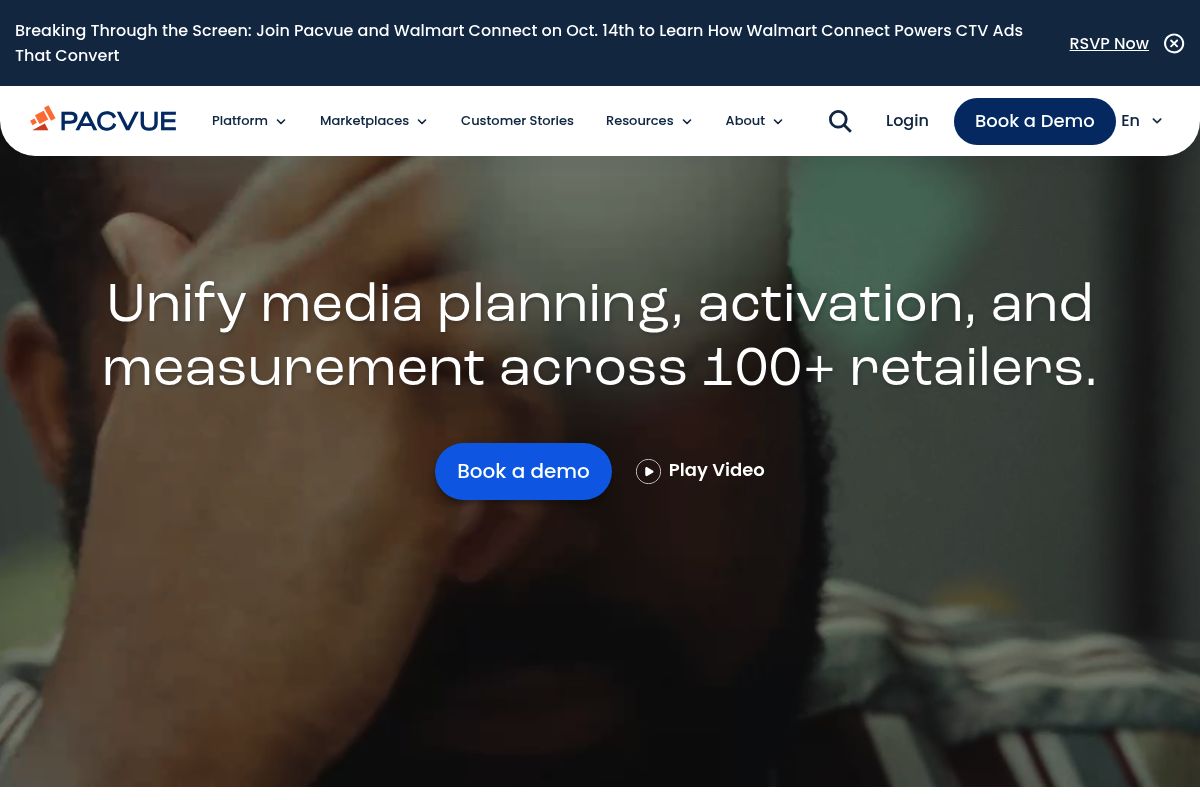The width and height of the screenshot is (1200, 800).
Task: Open the En language selector
Action: (1142, 121)
